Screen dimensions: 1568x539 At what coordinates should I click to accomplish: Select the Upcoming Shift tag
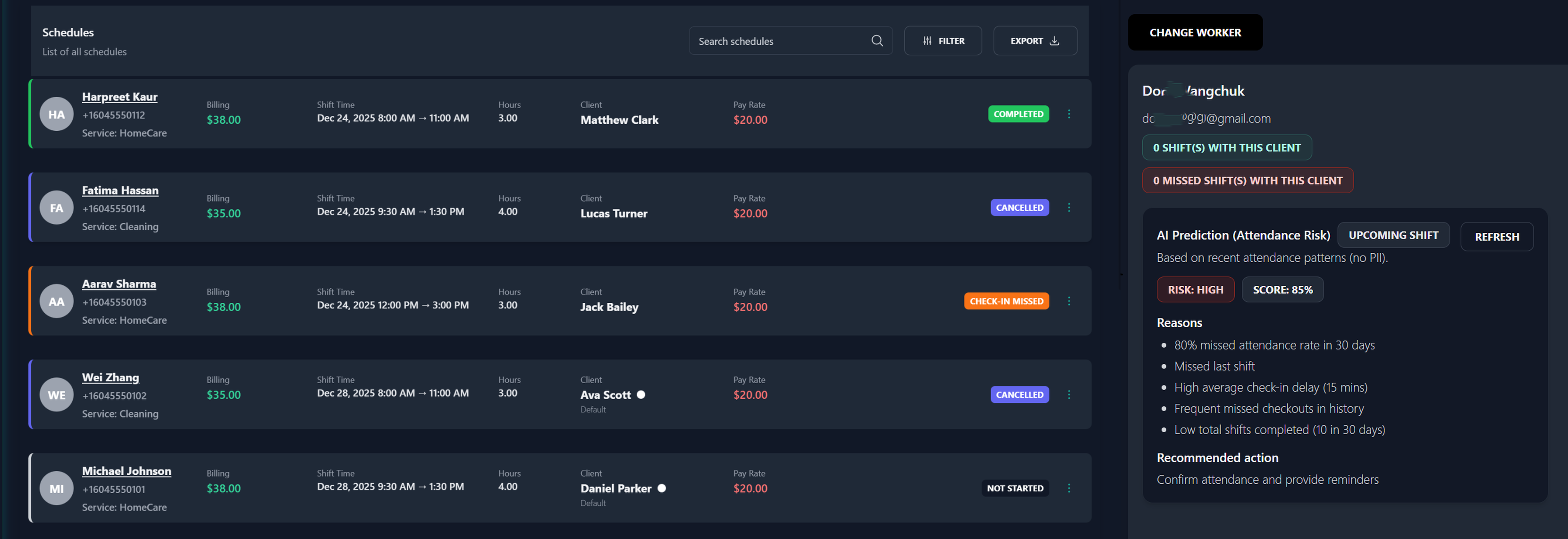point(1393,235)
